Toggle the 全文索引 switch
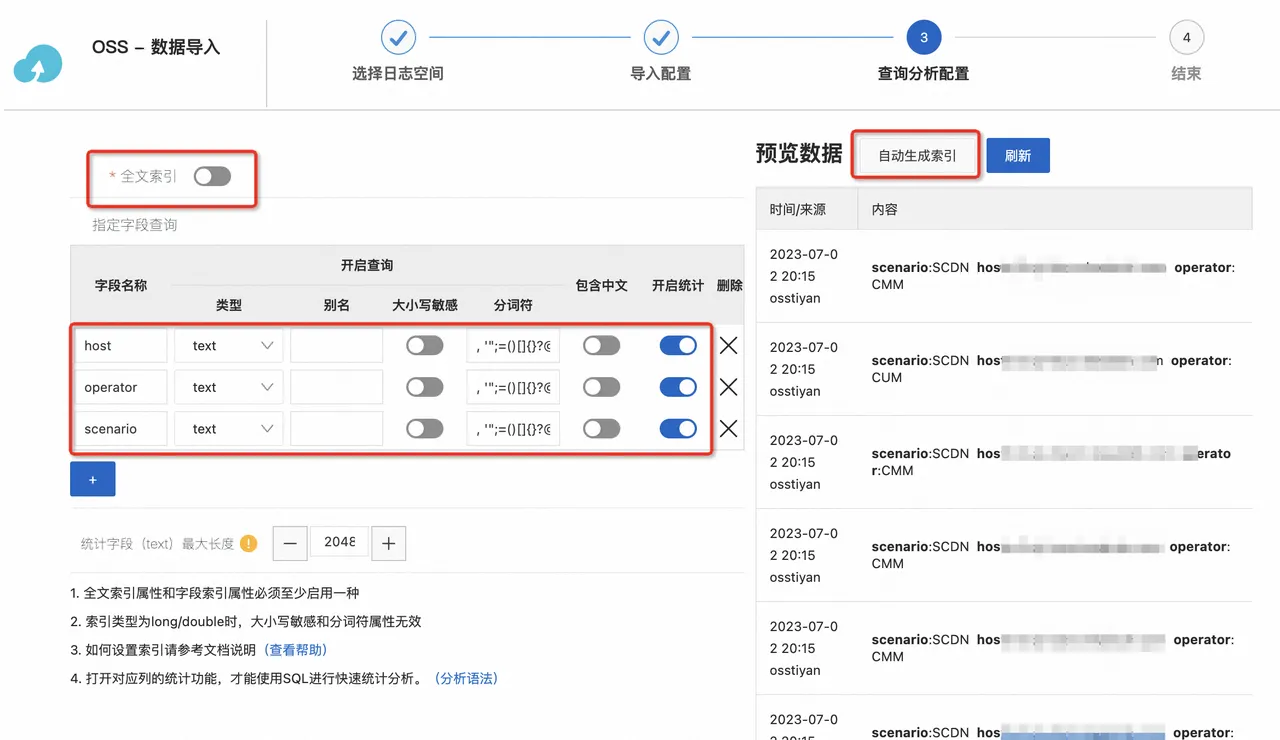The width and height of the screenshot is (1280, 740). 212,176
